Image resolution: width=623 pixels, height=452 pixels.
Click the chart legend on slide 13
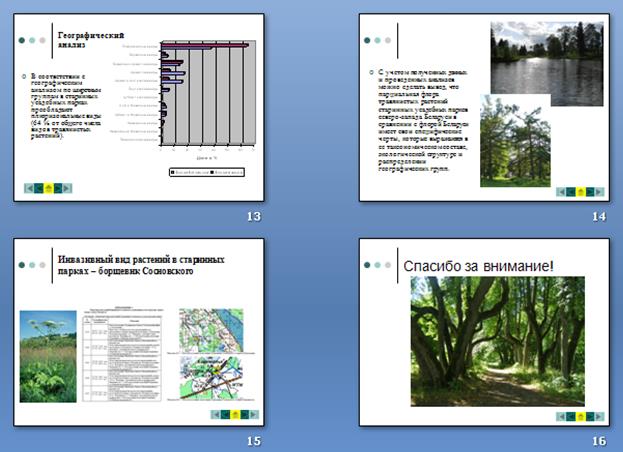click(207, 171)
